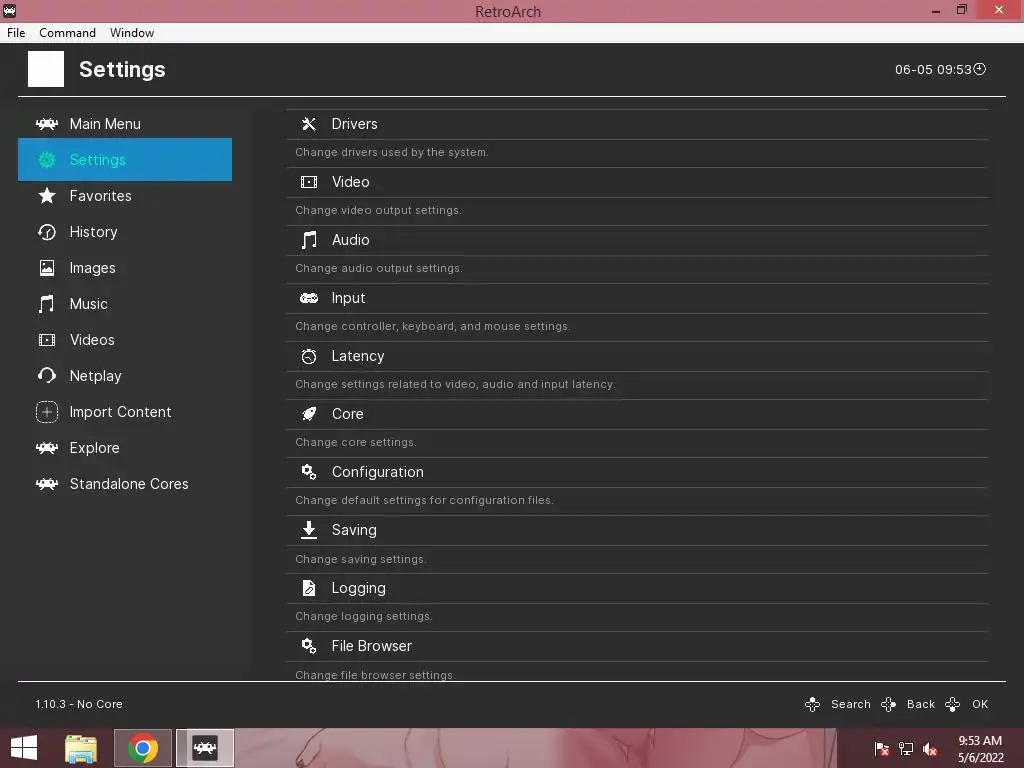Click the Input gamepad icon
This screenshot has height=768, width=1024.
(x=309, y=298)
